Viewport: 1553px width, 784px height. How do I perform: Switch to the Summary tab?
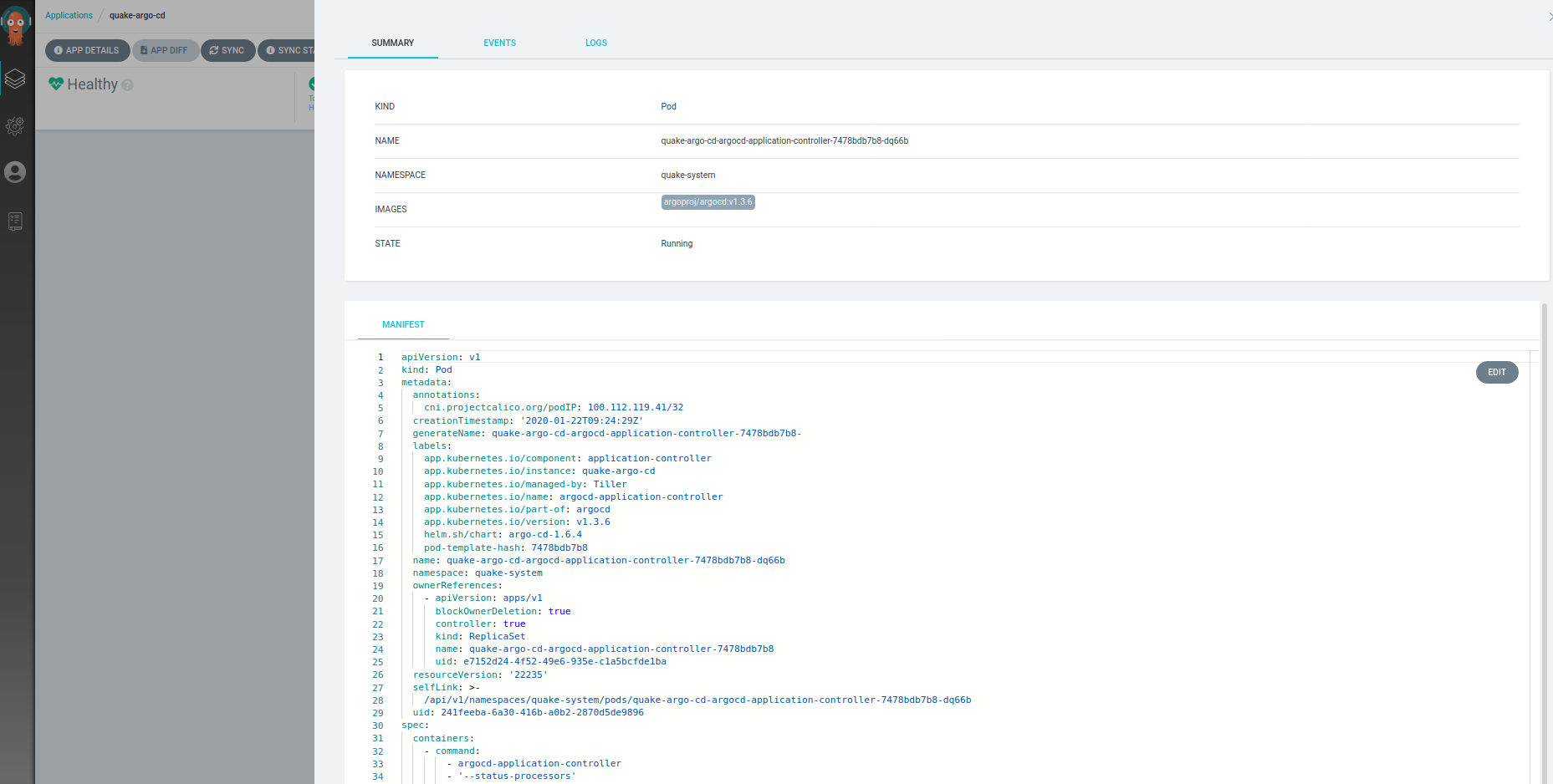[x=393, y=43]
